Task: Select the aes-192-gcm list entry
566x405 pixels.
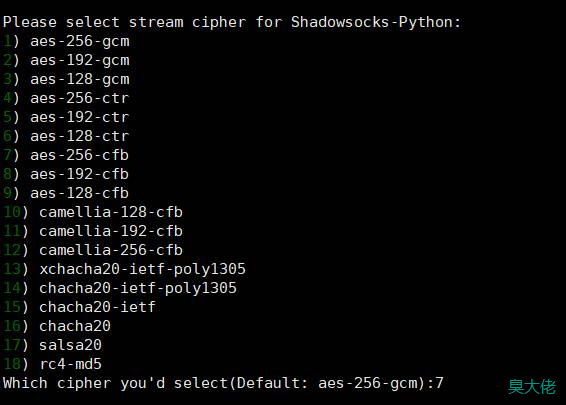Action: point(66,60)
